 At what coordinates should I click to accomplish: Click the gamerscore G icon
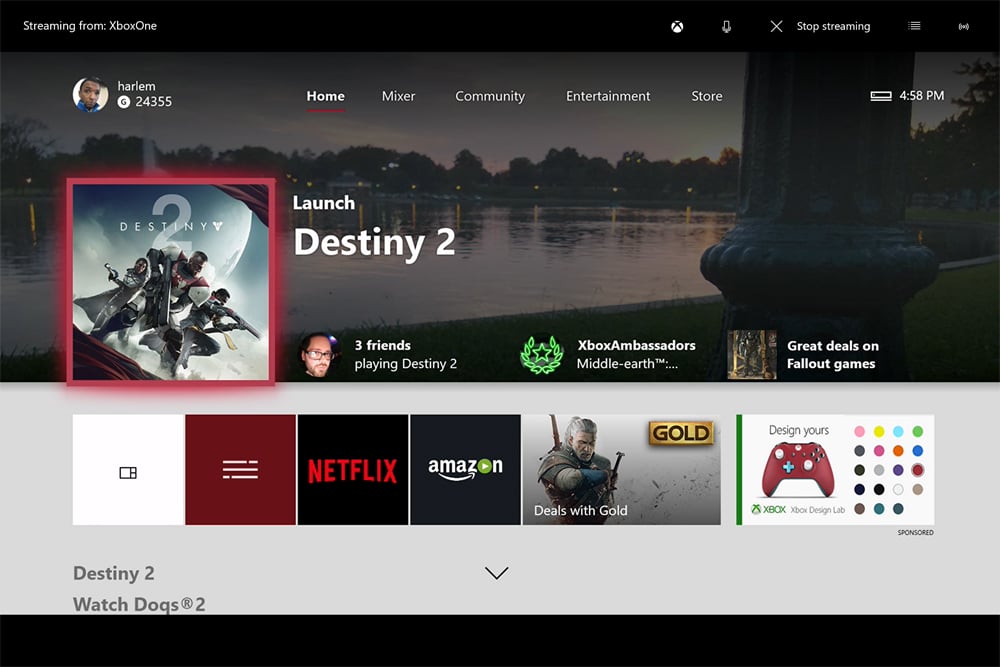tap(124, 102)
